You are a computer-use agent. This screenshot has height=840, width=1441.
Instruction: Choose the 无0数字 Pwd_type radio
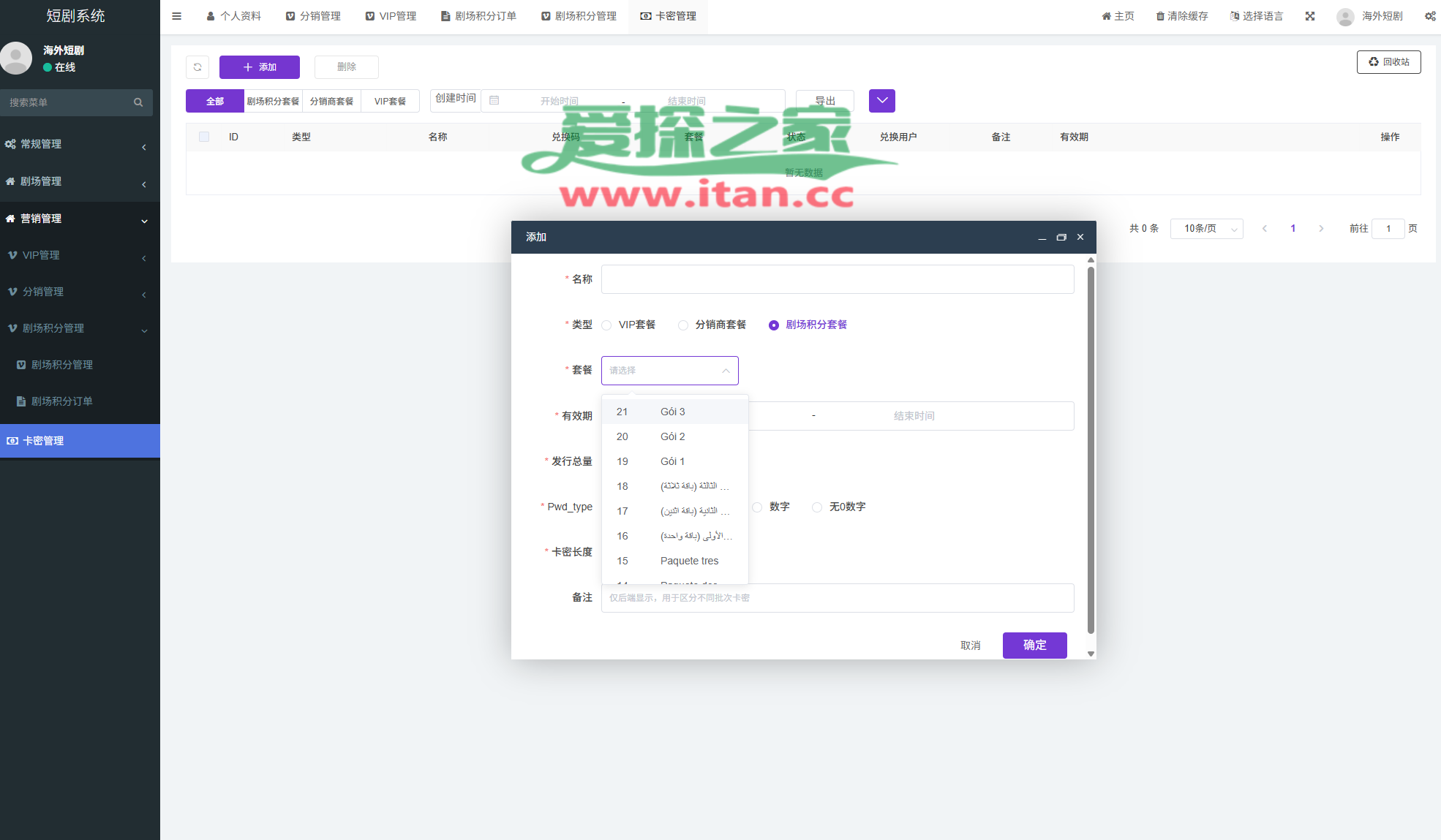point(817,507)
